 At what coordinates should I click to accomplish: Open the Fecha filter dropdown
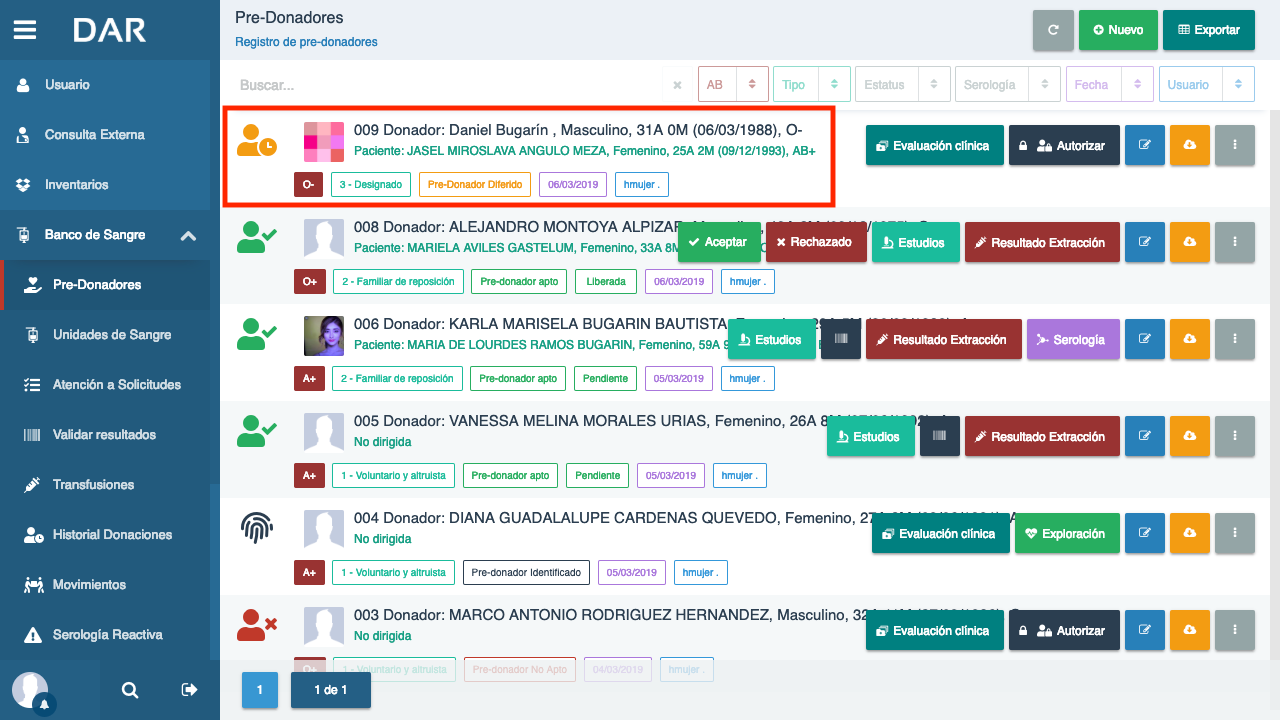point(1110,85)
